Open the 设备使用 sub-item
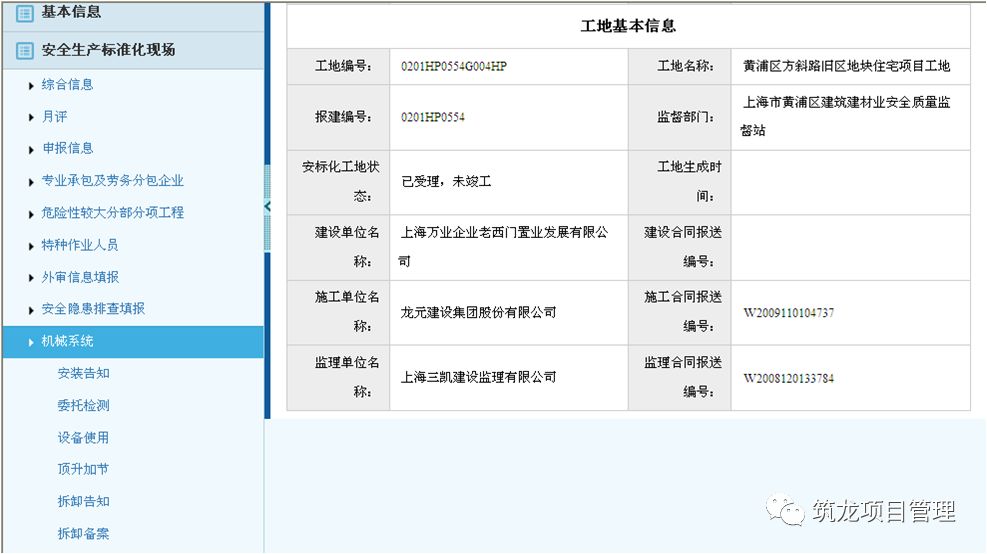This screenshot has height=554, width=987. coord(84,438)
